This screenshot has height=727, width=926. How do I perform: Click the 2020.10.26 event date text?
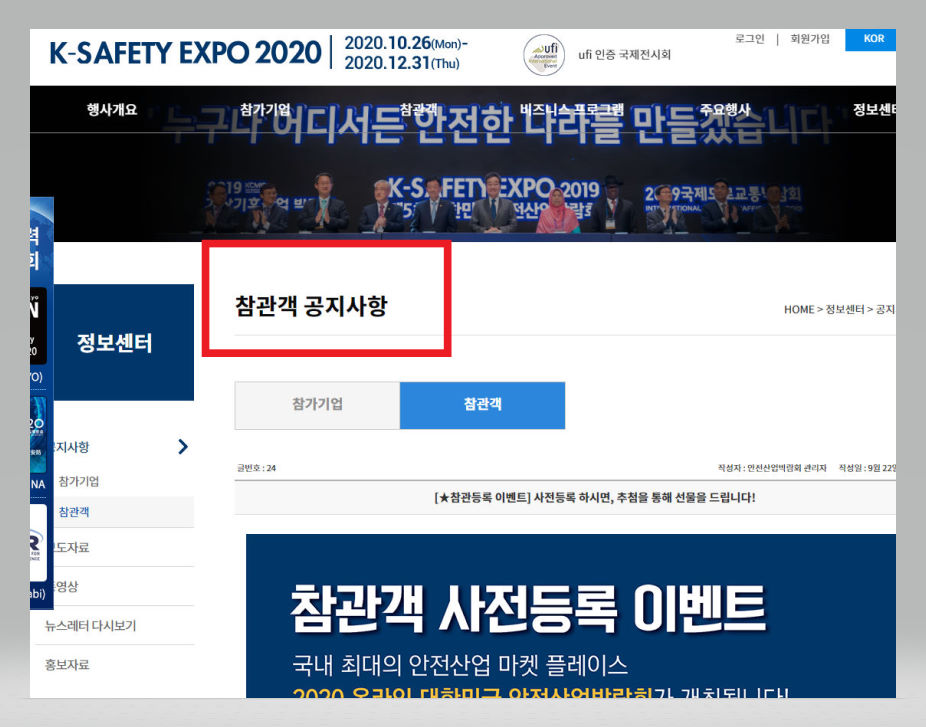point(406,43)
